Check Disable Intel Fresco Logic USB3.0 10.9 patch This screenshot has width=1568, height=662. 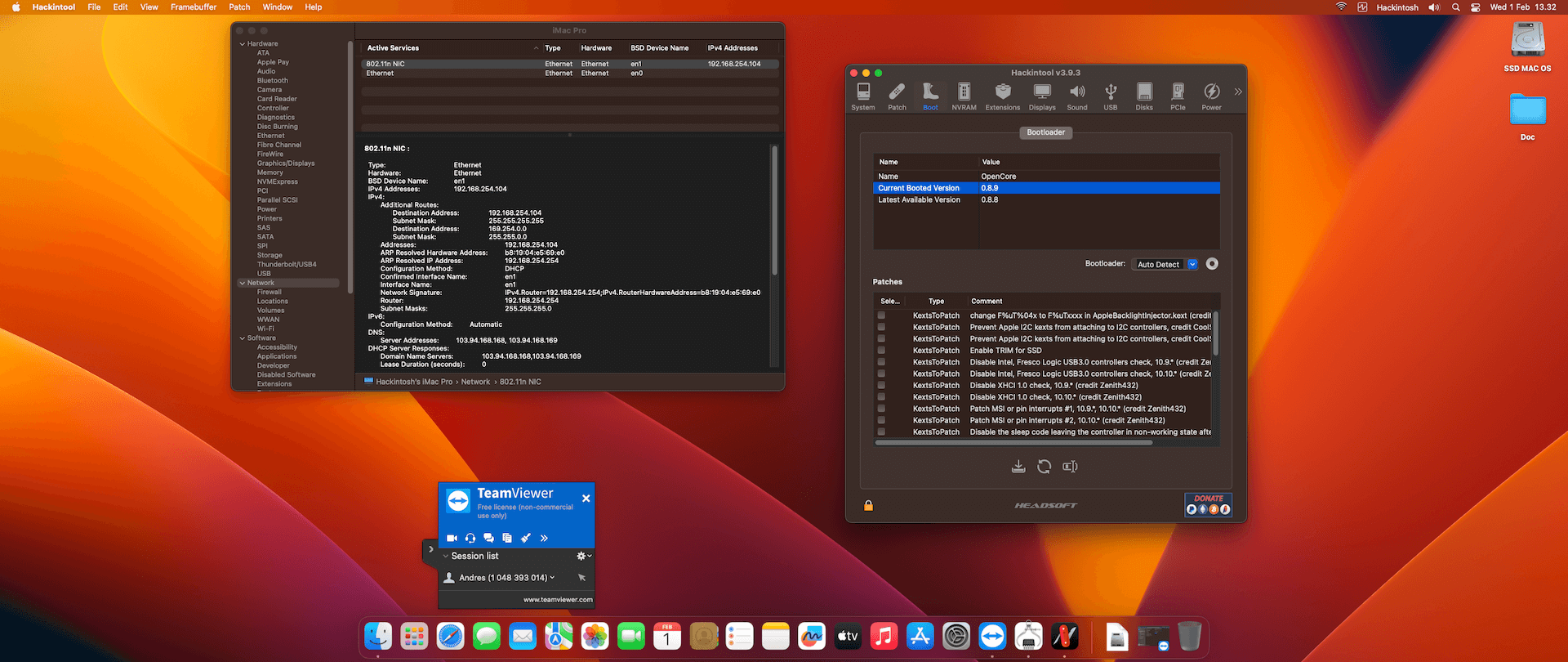[881, 362]
